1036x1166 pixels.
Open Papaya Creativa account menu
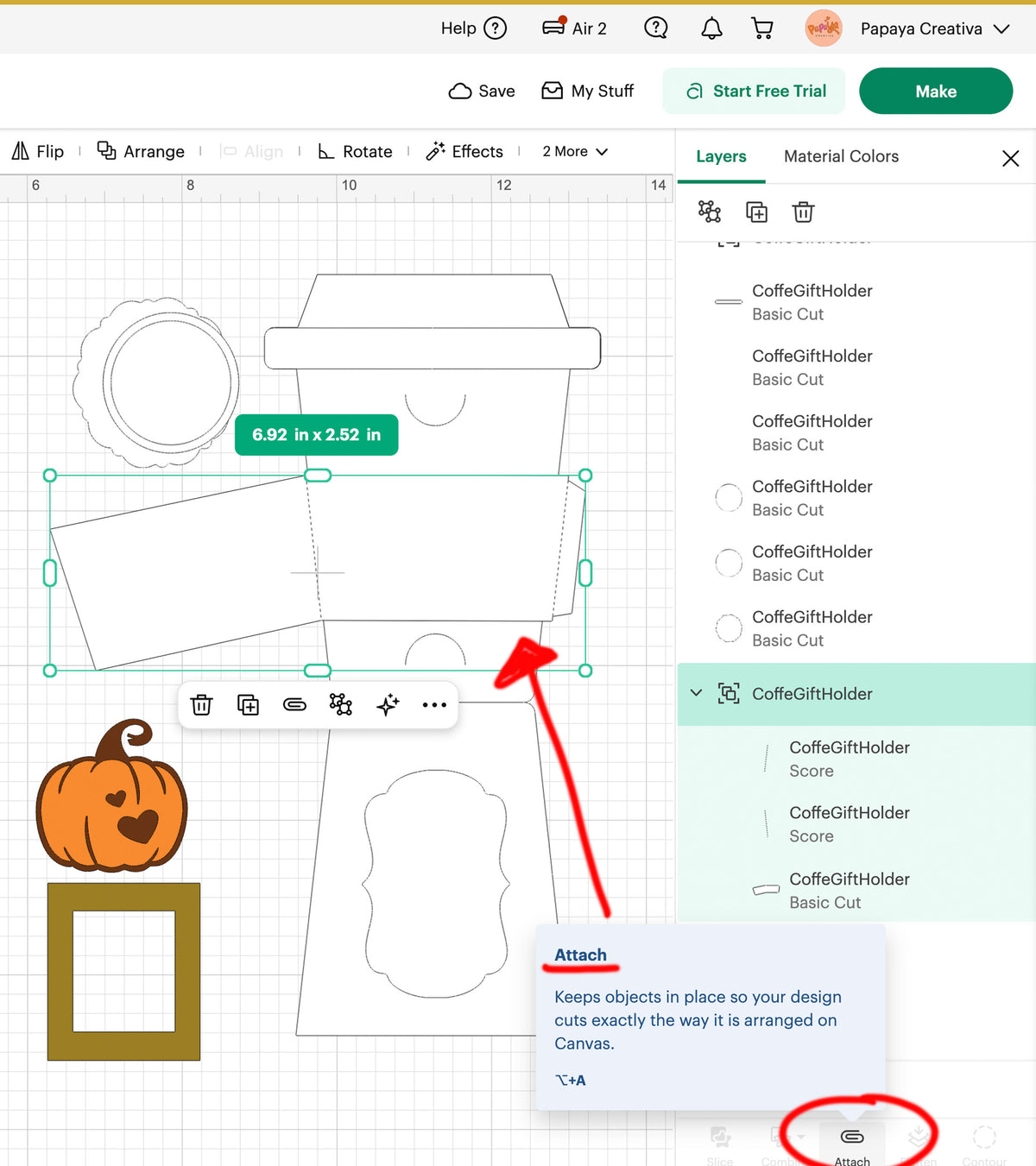[x=907, y=28]
